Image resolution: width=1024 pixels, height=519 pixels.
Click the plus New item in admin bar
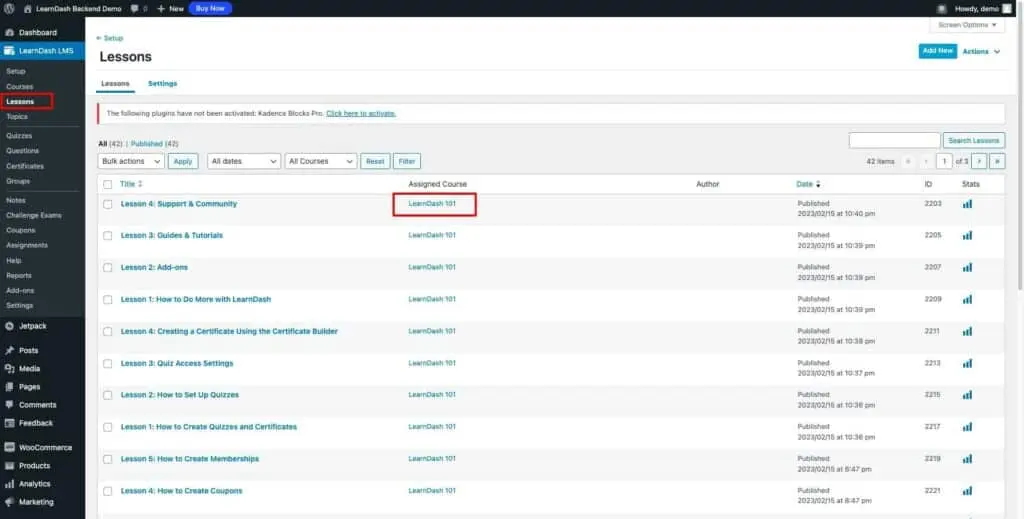pos(170,8)
